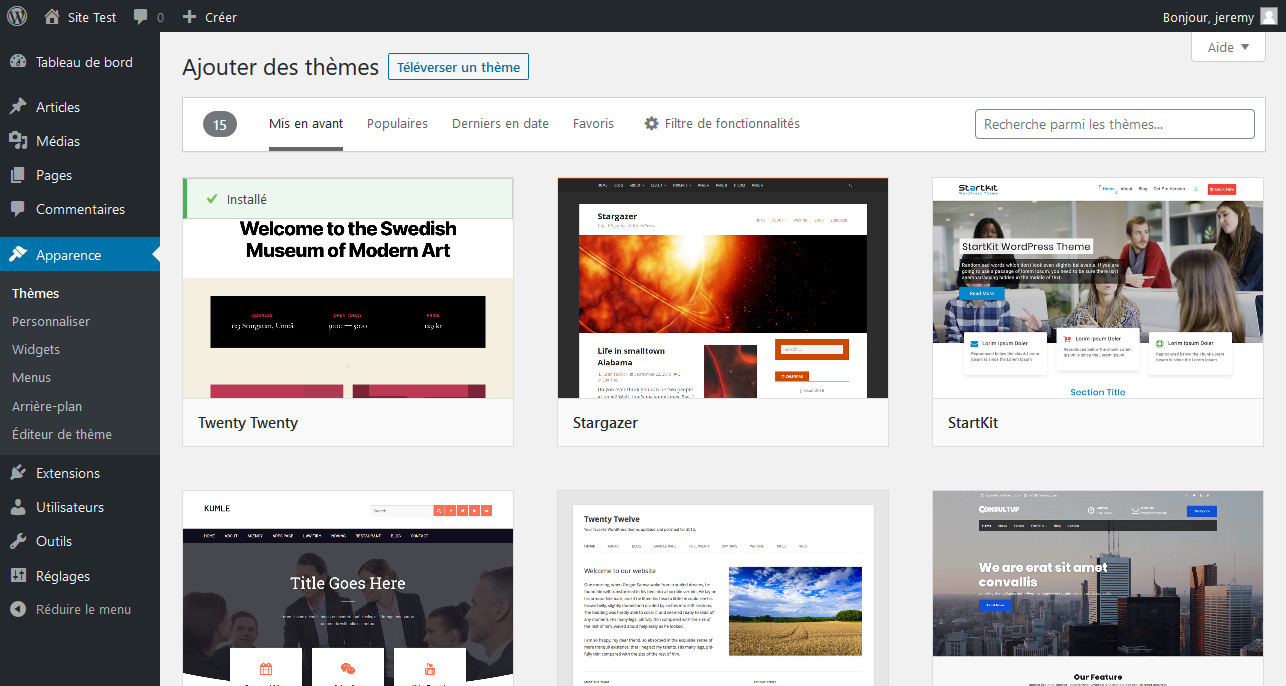Open the Tableau de bord label
This screenshot has width=1286, height=686.
click(84, 62)
